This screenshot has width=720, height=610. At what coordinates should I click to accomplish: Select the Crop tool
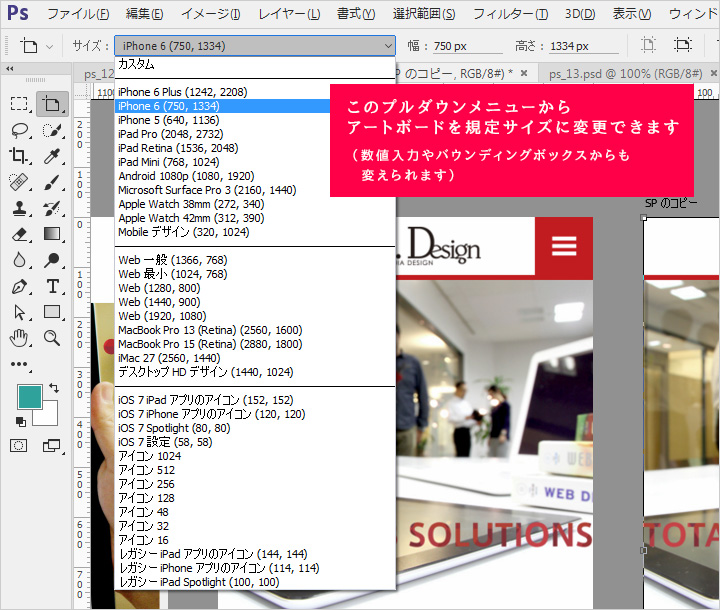19,156
